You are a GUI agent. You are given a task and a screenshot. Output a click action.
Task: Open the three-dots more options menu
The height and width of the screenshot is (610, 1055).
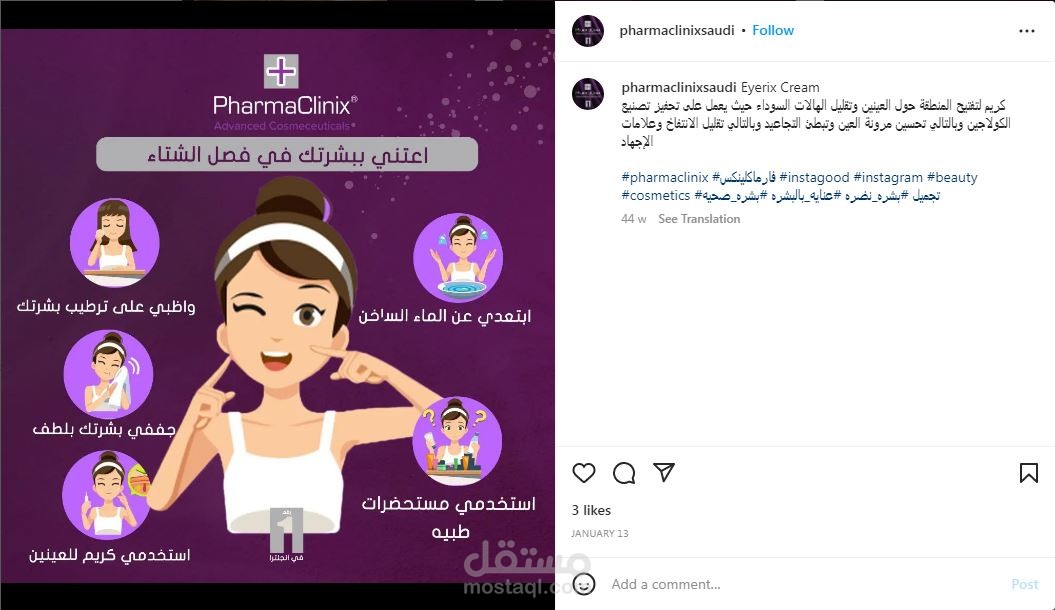point(1027,31)
